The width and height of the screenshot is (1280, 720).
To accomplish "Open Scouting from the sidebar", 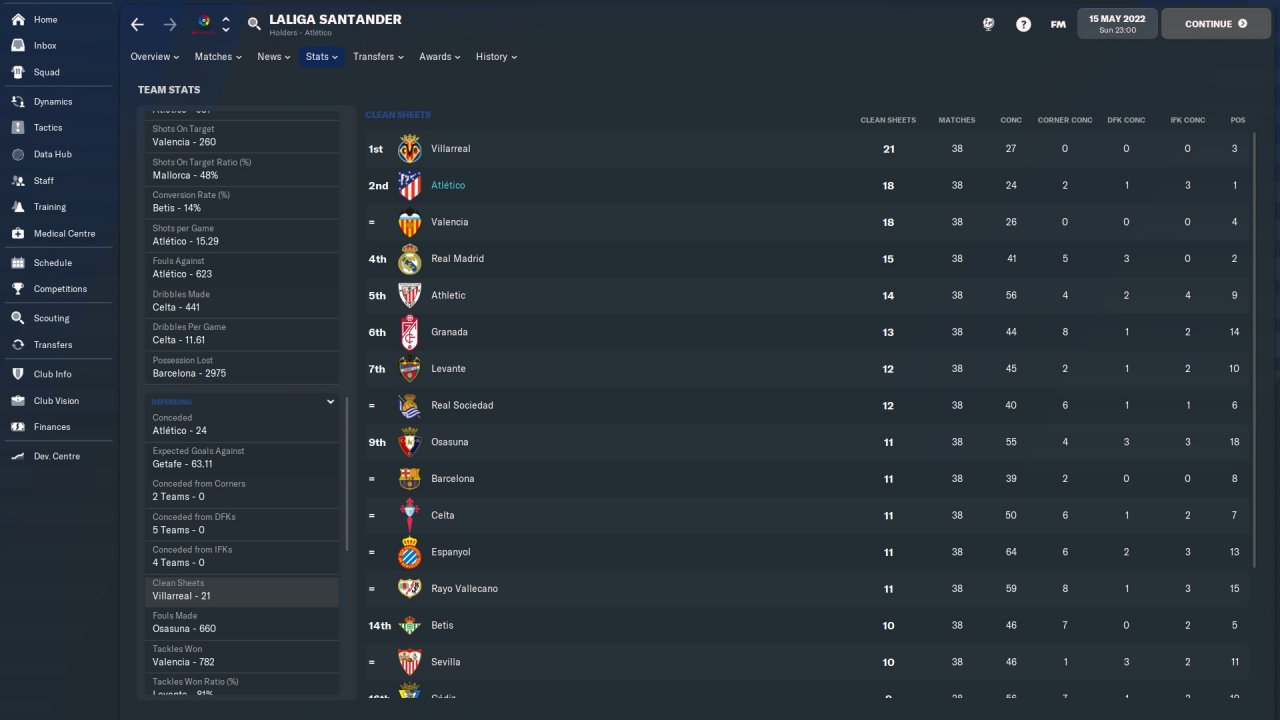I will 51,318.
